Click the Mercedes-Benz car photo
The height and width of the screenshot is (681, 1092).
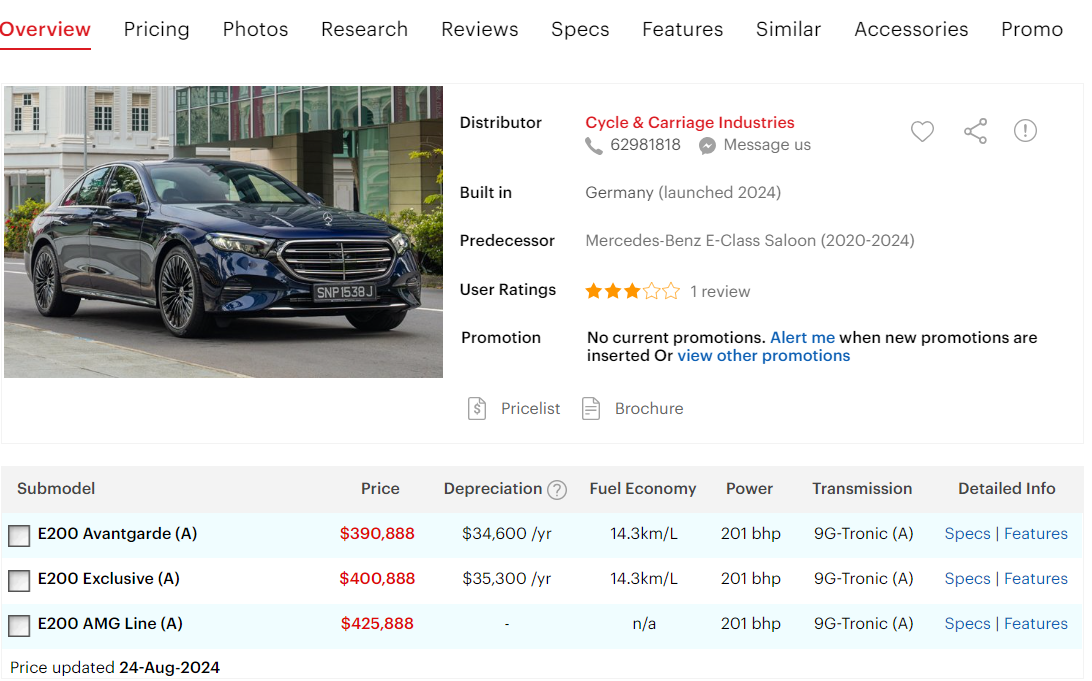224,232
